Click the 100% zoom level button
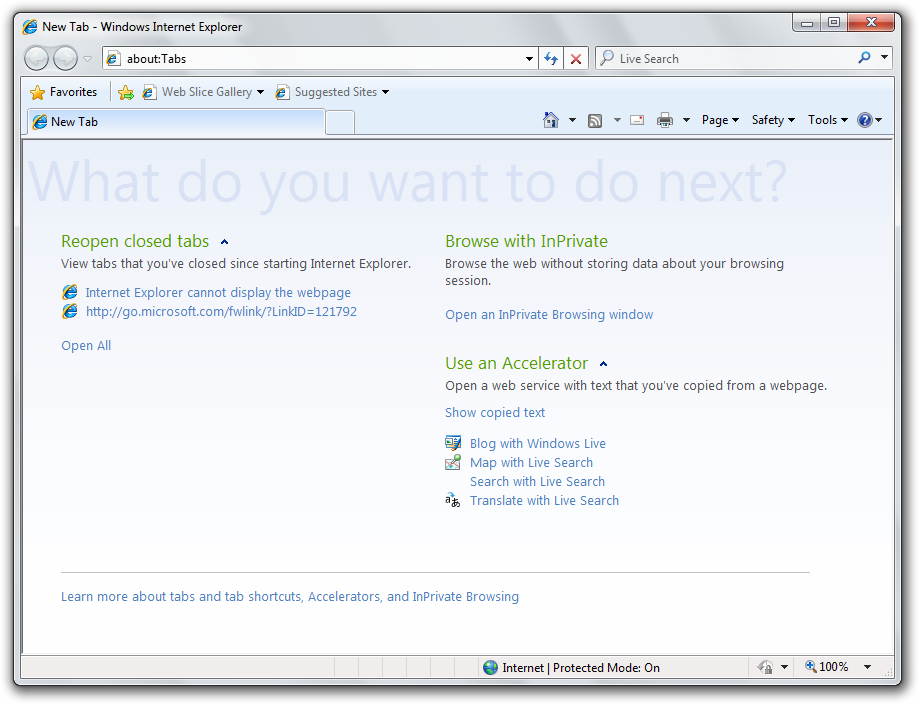The width and height of the screenshot is (920, 706). click(827, 667)
